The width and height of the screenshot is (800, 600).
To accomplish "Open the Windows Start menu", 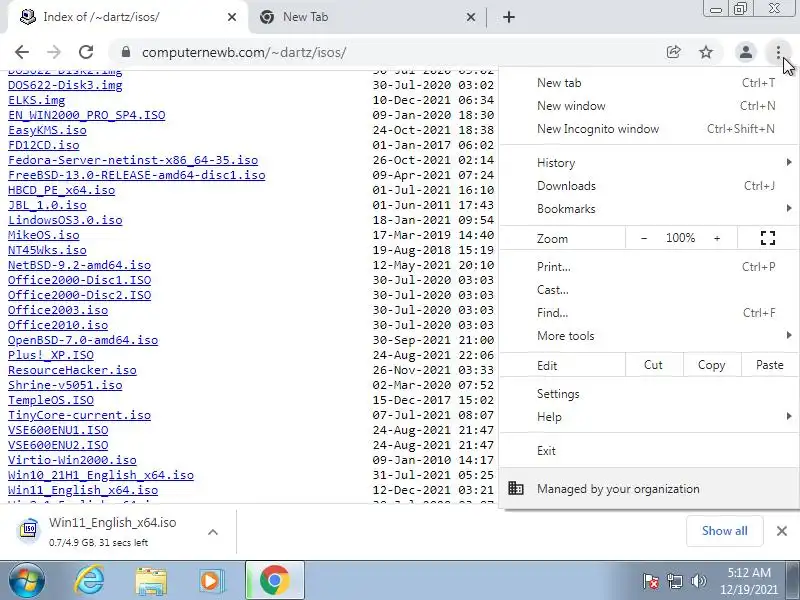I will coord(27,580).
